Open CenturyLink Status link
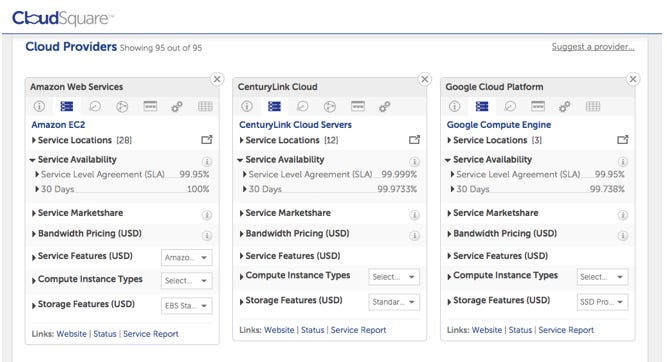The width and height of the screenshot is (667, 362). click(313, 330)
